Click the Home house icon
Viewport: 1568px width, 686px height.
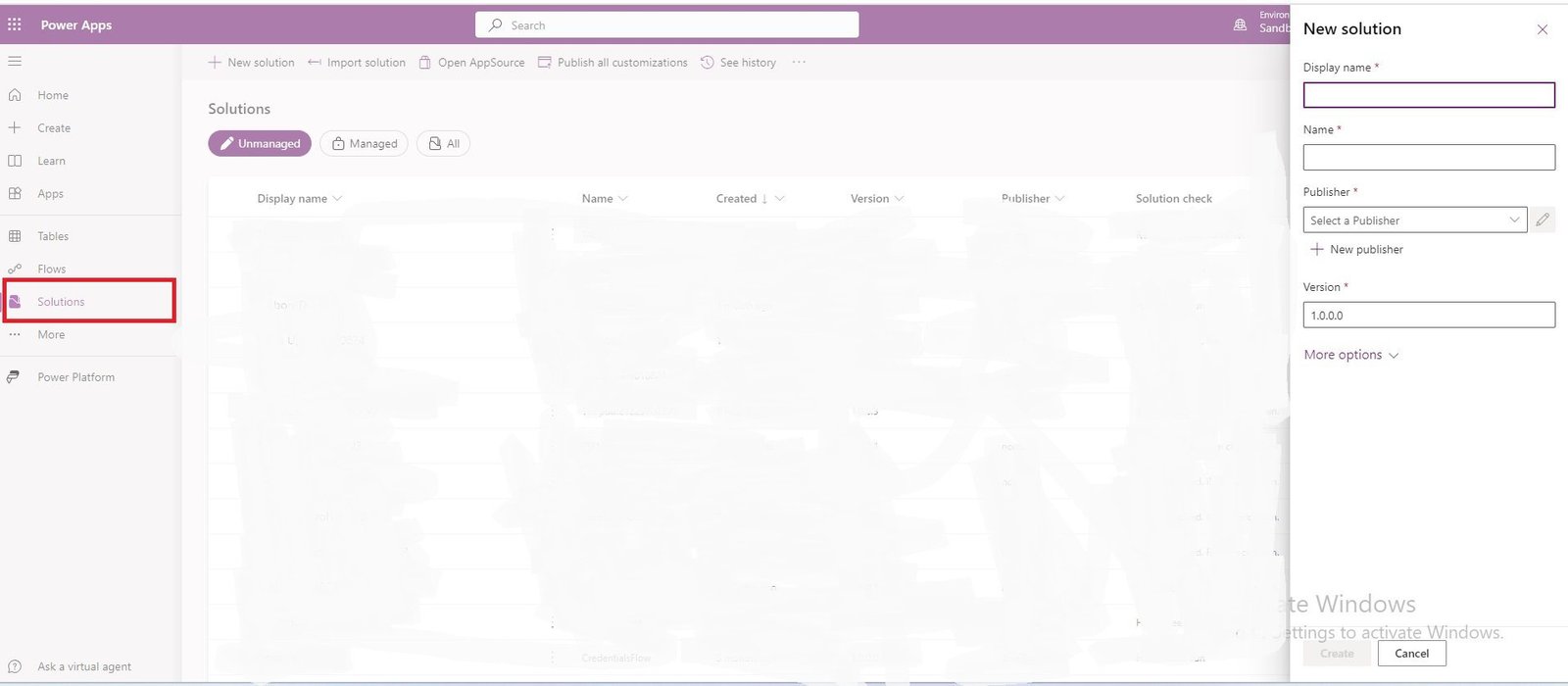(15, 95)
